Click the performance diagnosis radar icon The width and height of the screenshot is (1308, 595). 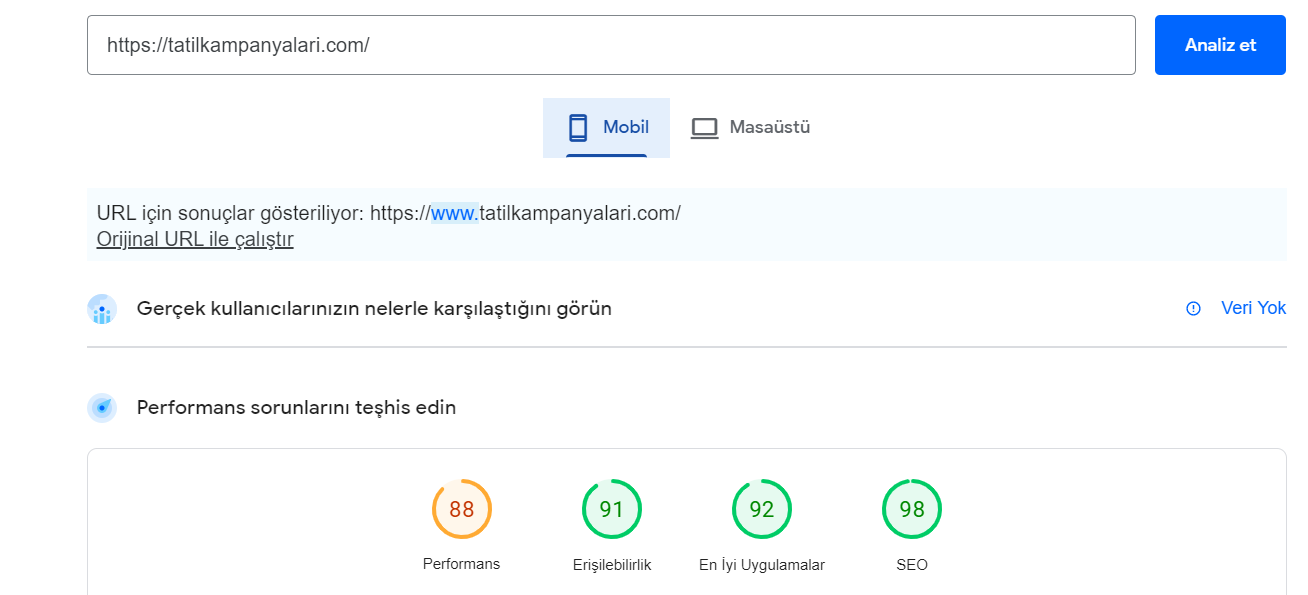102,408
